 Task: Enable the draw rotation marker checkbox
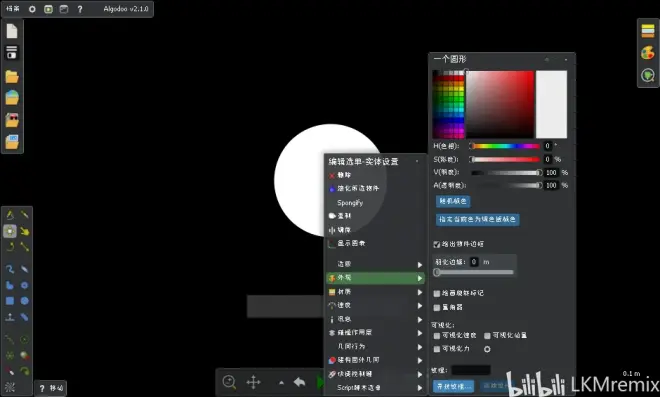436,293
